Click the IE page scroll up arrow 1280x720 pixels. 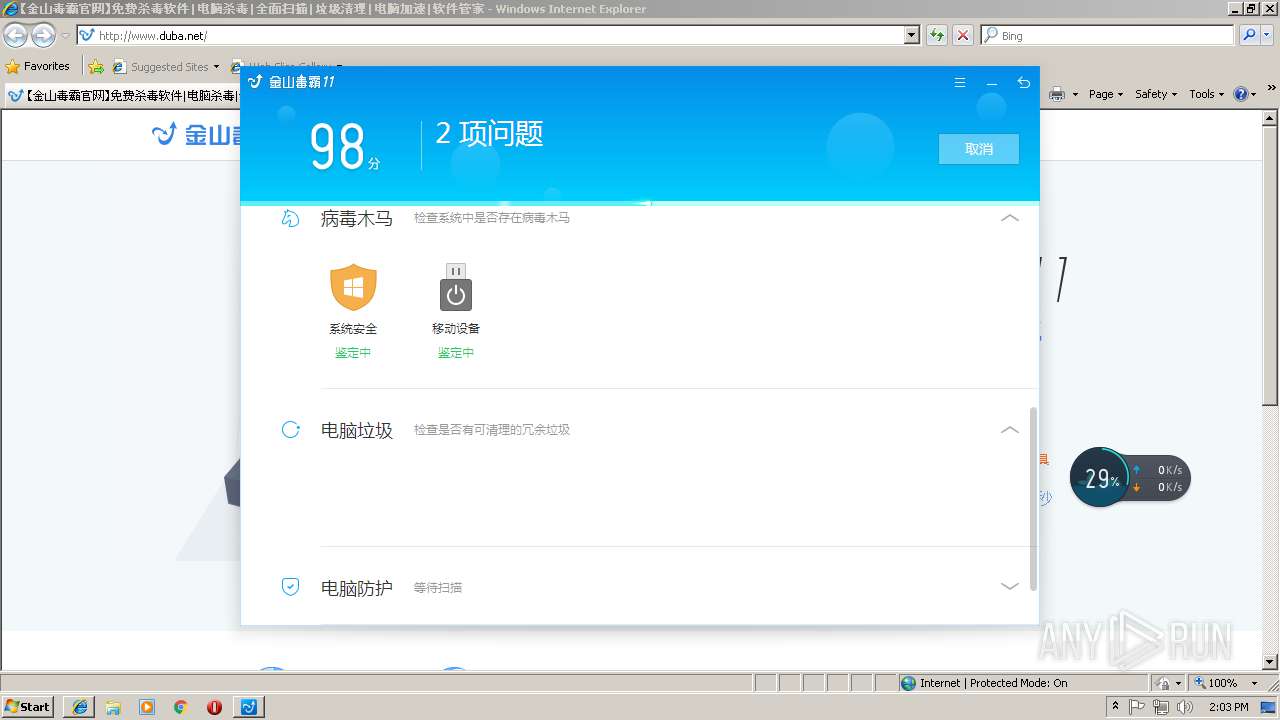(x=1271, y=118)
